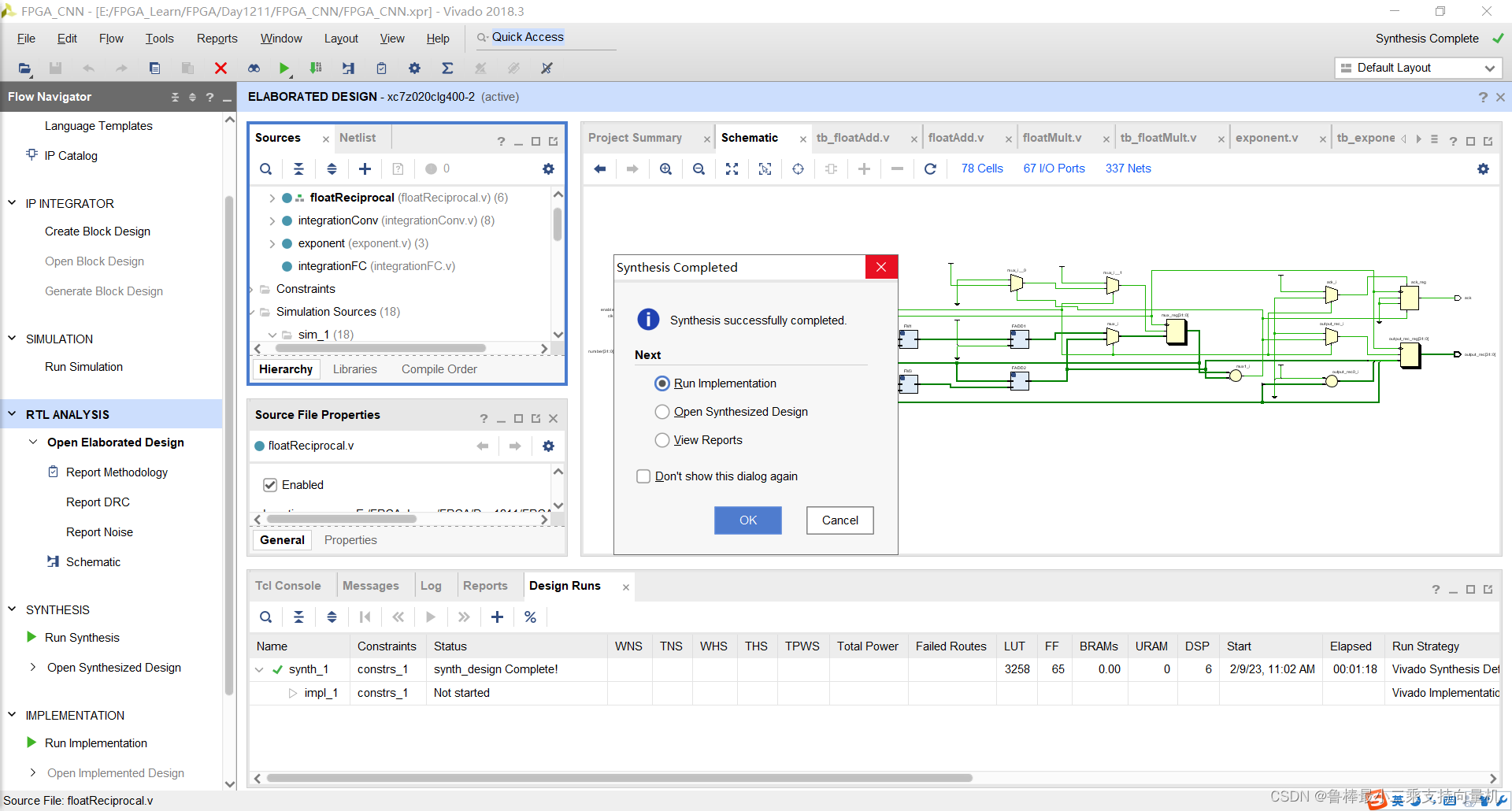The width and height of the screenshot is (1512, 811).
Task: Toggle the Enabled checkbox for floatReciprocal.v
Action: point(270,485)
